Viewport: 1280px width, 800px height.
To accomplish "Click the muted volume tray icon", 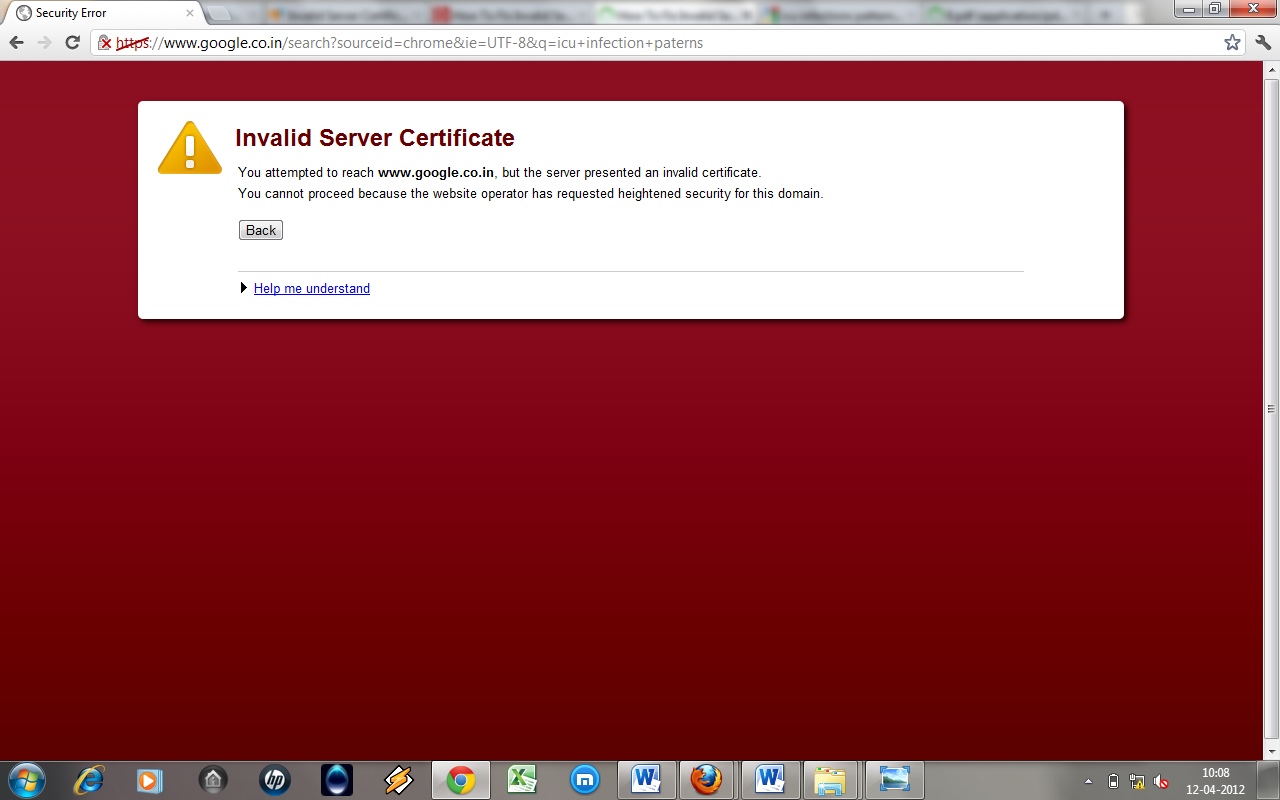I will point(1161,781).
